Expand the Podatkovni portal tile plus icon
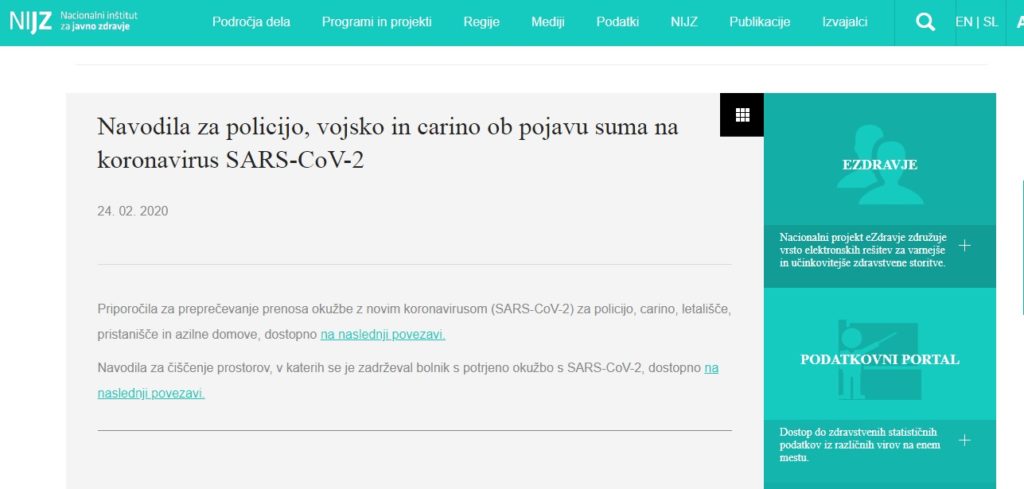Viewport: 1024px width, 489px height. (964, 439)
